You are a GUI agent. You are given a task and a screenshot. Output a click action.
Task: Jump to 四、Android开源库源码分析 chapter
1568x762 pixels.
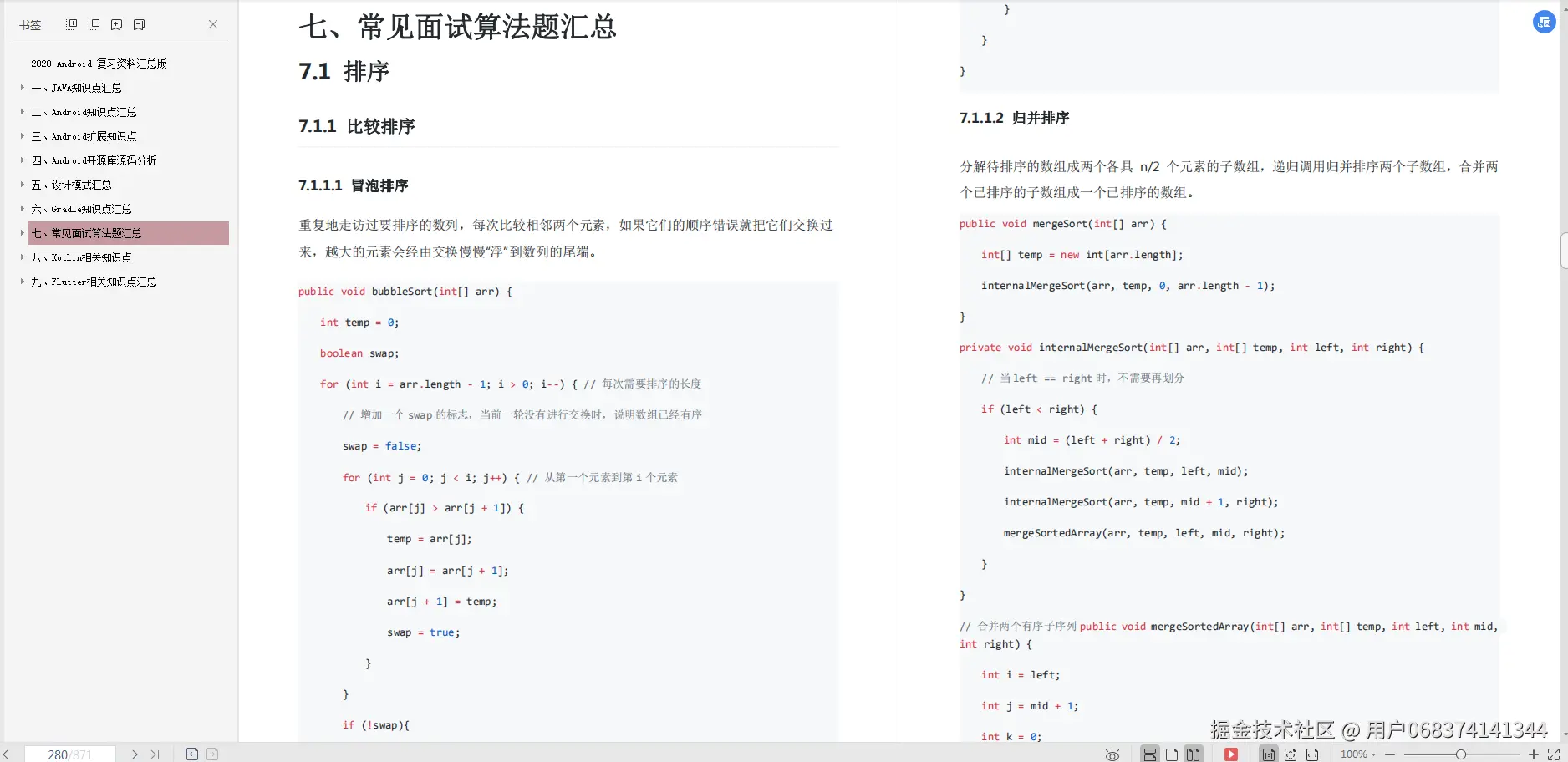94,160
